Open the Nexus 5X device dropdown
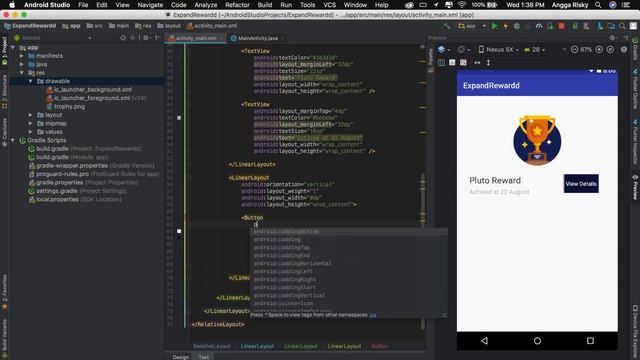 point(498,49)
